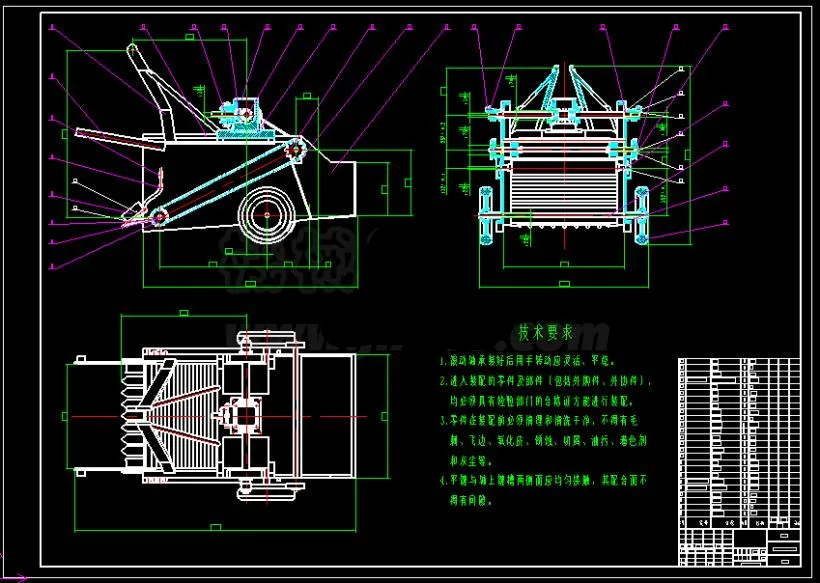
Task: Select the last text line 得有间隙
Action: tap(471, 501)
